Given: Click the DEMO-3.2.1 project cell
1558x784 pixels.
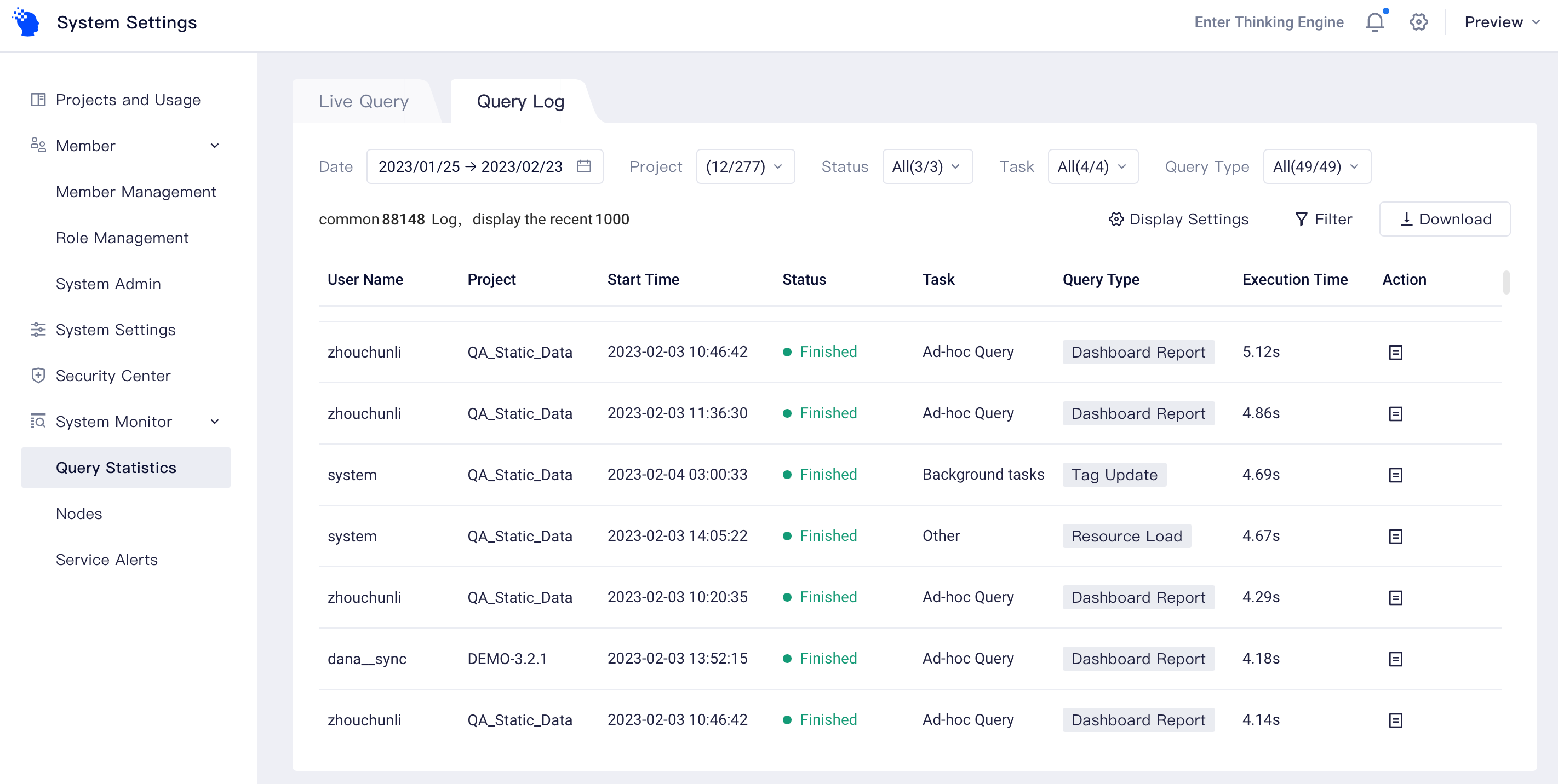Looking at the screenshot, I should pyautogui.click(x=507, y=659).
